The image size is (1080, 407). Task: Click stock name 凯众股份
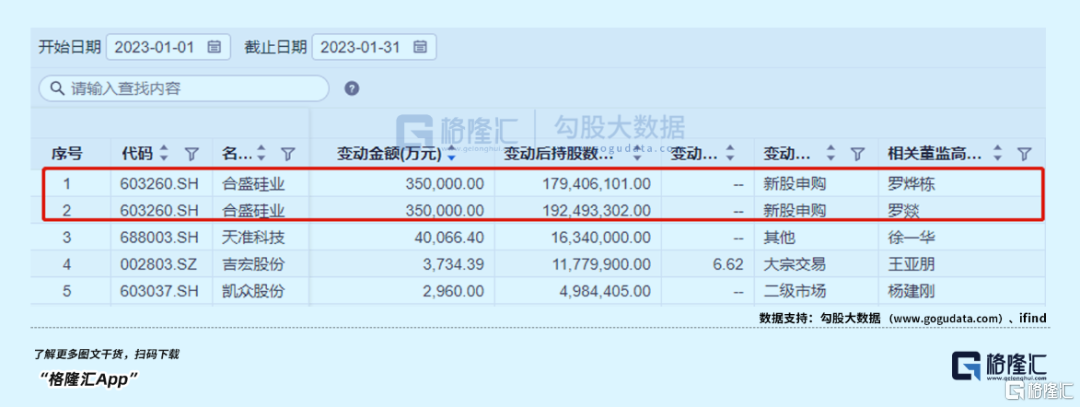(253, 291)
